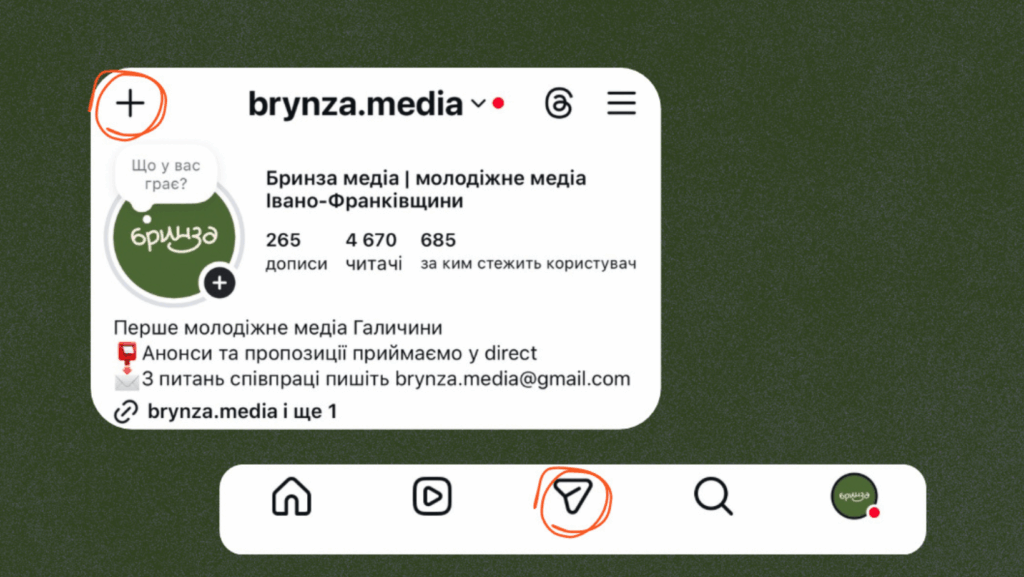The image size is (1024, 577).
Task: Open the Threads icon in the header
Action: tap(559, 103)
